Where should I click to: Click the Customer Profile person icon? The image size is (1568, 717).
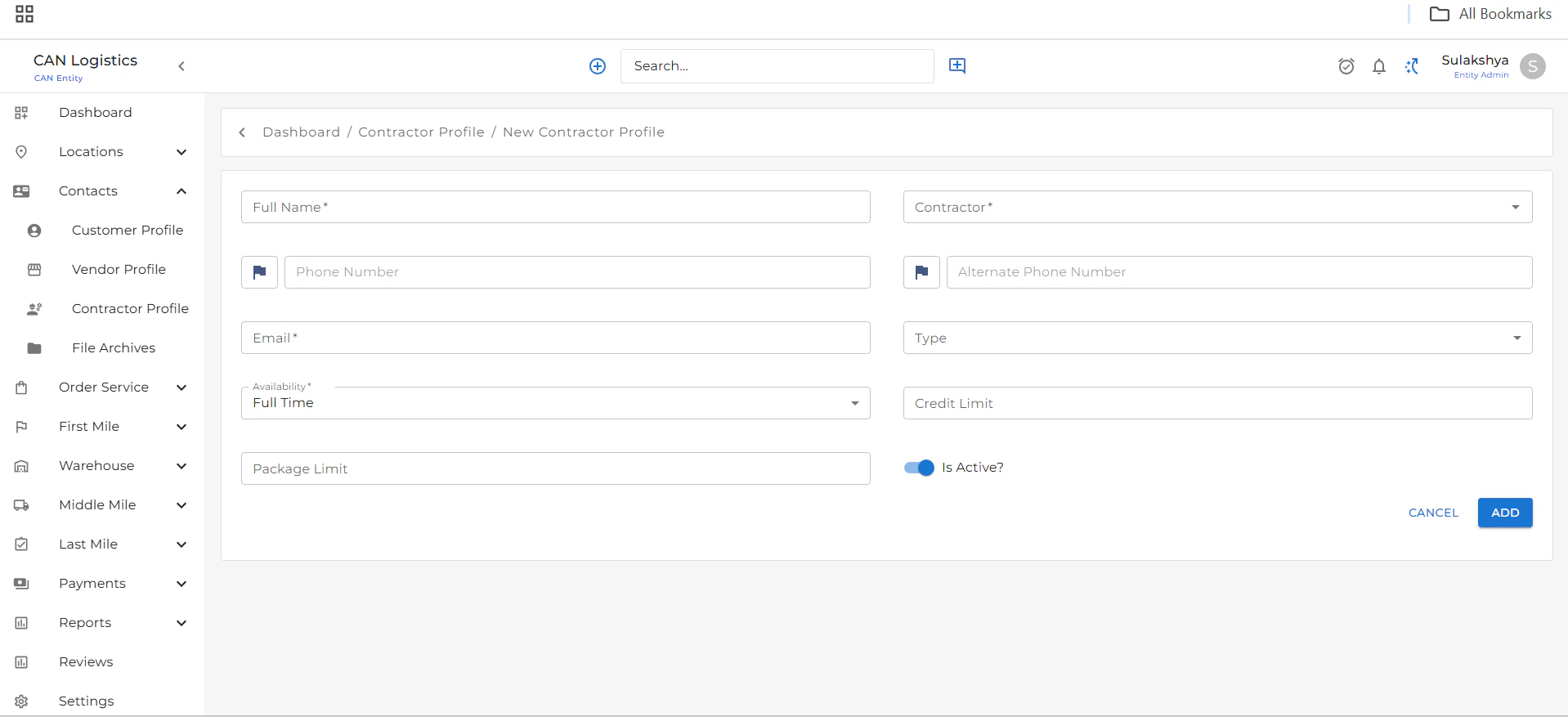point(34,231)
